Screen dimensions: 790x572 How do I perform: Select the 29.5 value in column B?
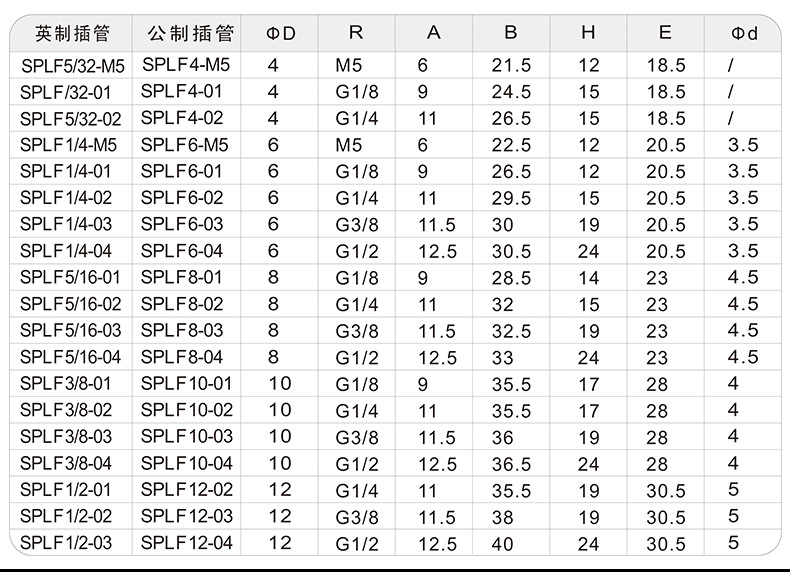coord(511,198)
